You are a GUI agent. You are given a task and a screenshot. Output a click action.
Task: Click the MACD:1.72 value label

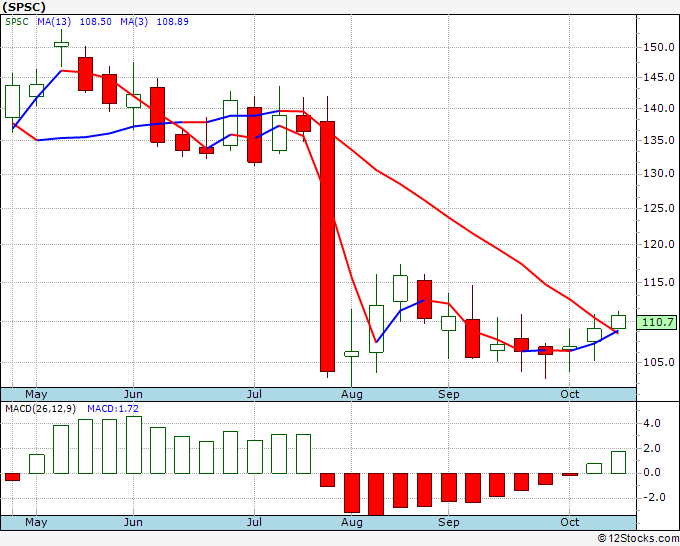pos(113,409)
